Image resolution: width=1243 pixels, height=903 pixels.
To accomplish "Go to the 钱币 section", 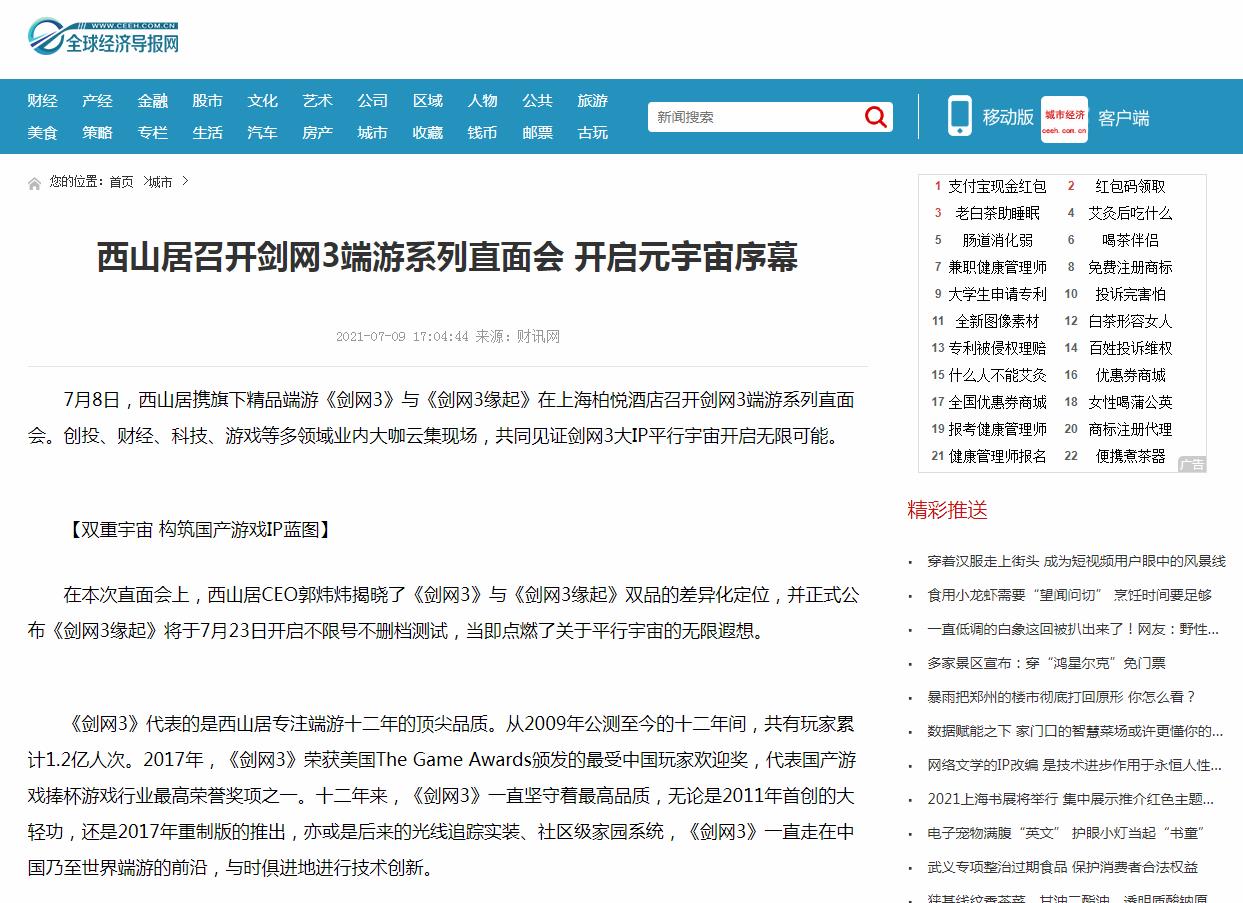I will coord(483,133).
